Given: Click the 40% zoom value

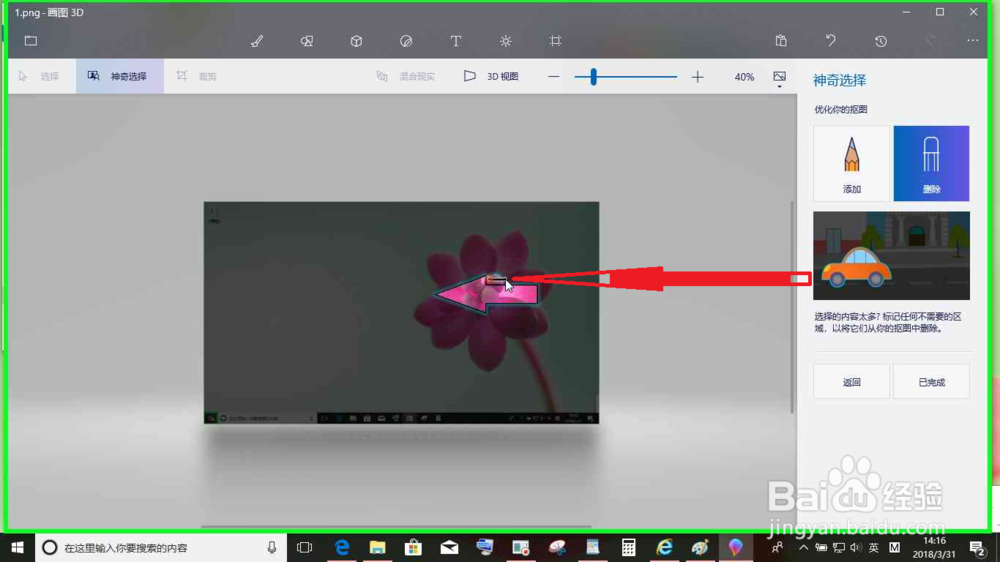Looking at the screenshot, I should click(744, 77).
